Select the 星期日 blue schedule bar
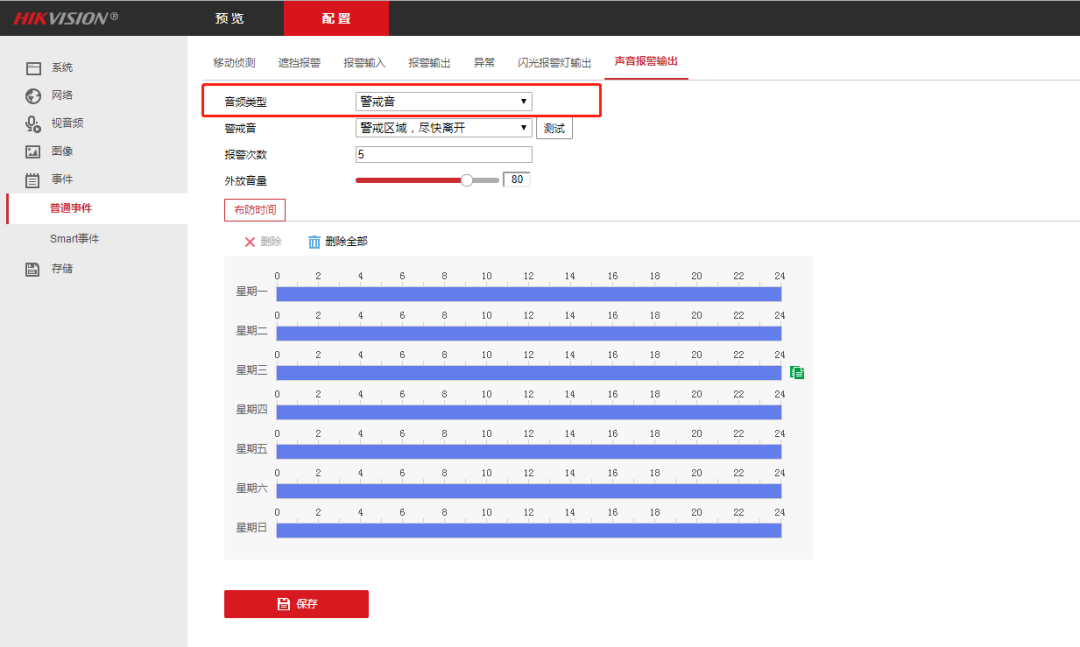This screenshot has width=1080, height=647. point(528,530)
